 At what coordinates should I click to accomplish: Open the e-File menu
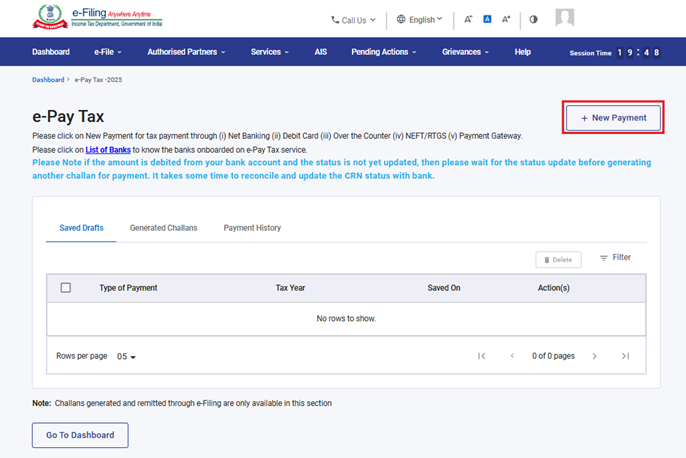click(x=107, y=52)
